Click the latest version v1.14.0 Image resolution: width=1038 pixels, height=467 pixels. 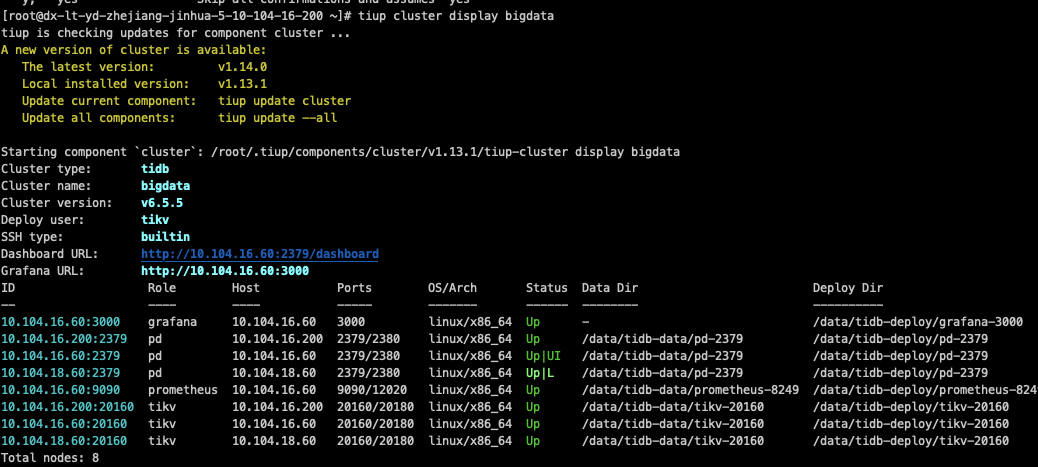(x=245, y=67)
